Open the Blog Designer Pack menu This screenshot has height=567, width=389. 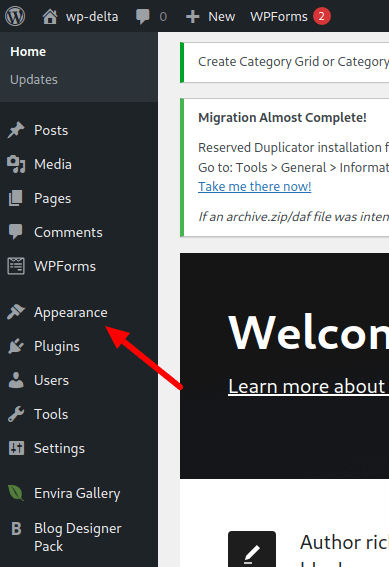point(78,537)
